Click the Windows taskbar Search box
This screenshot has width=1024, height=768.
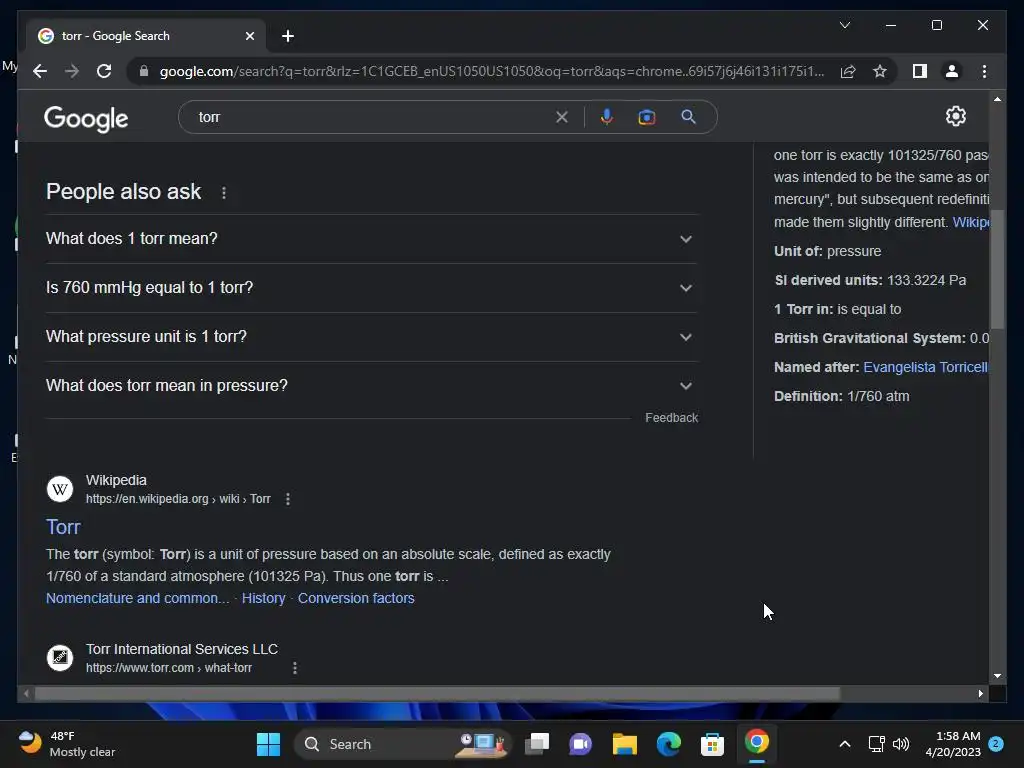click(402, 744)
